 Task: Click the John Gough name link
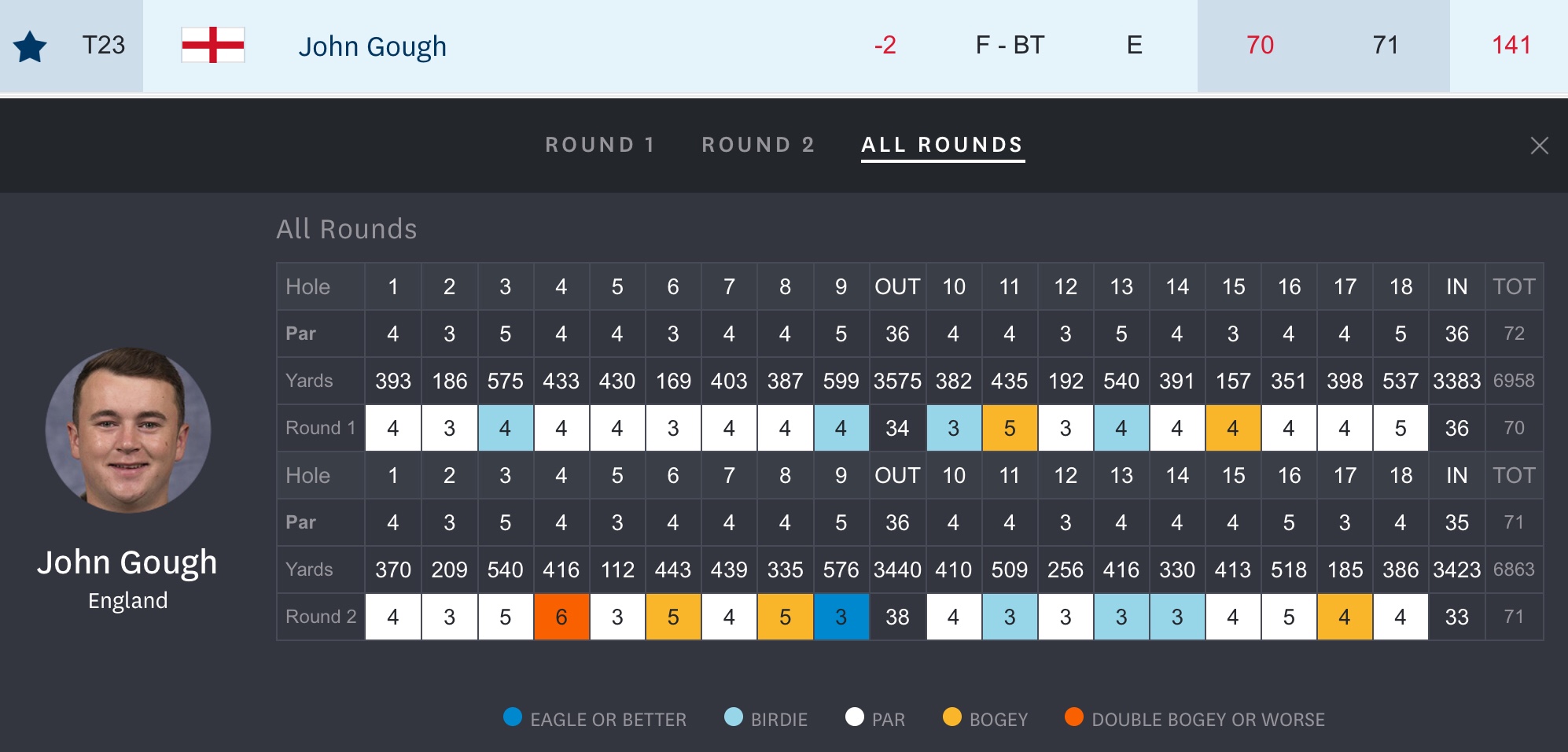[x=372, y=46]
